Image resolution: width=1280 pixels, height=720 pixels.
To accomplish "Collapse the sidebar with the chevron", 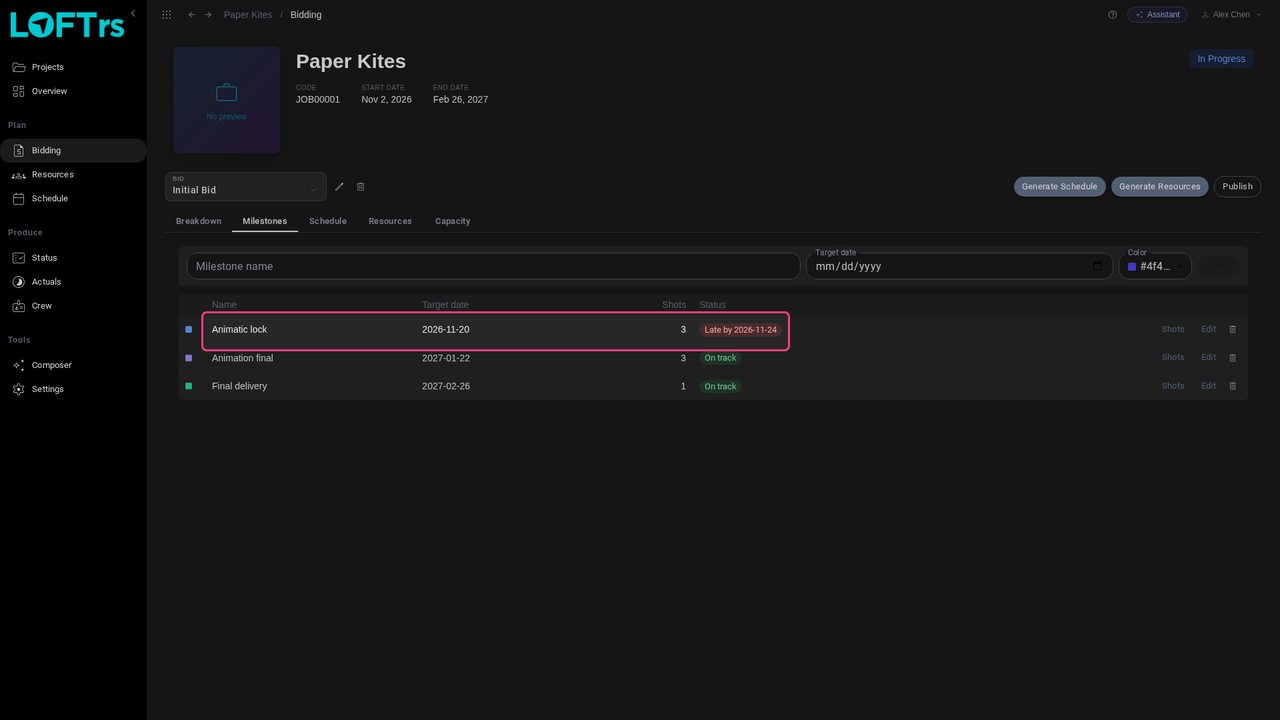I will (x=133, y=13).
